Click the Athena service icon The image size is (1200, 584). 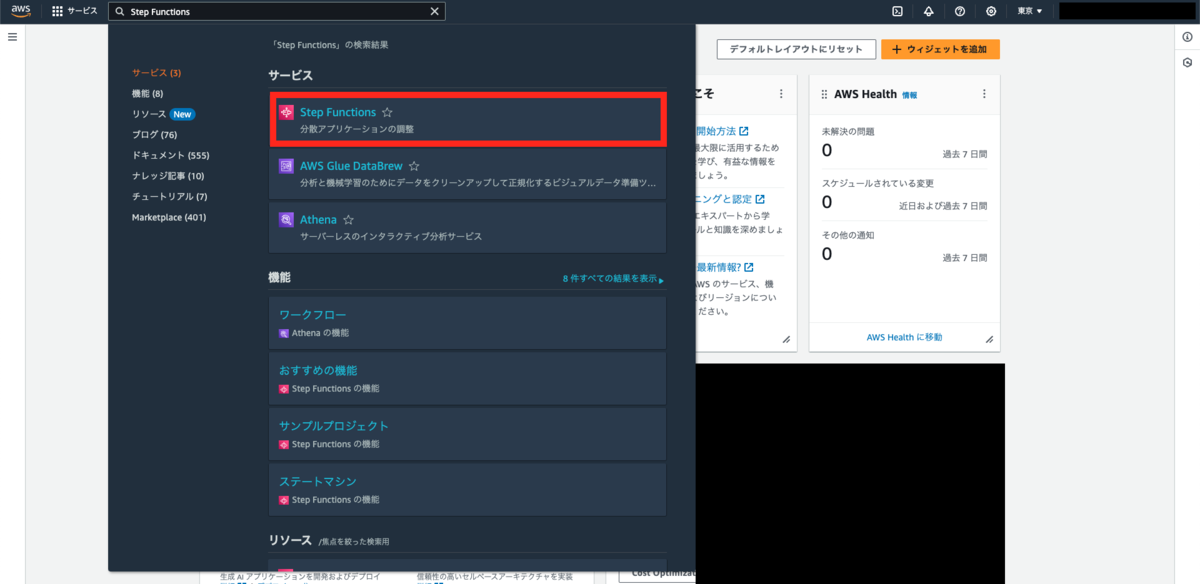tap(286, 219)
